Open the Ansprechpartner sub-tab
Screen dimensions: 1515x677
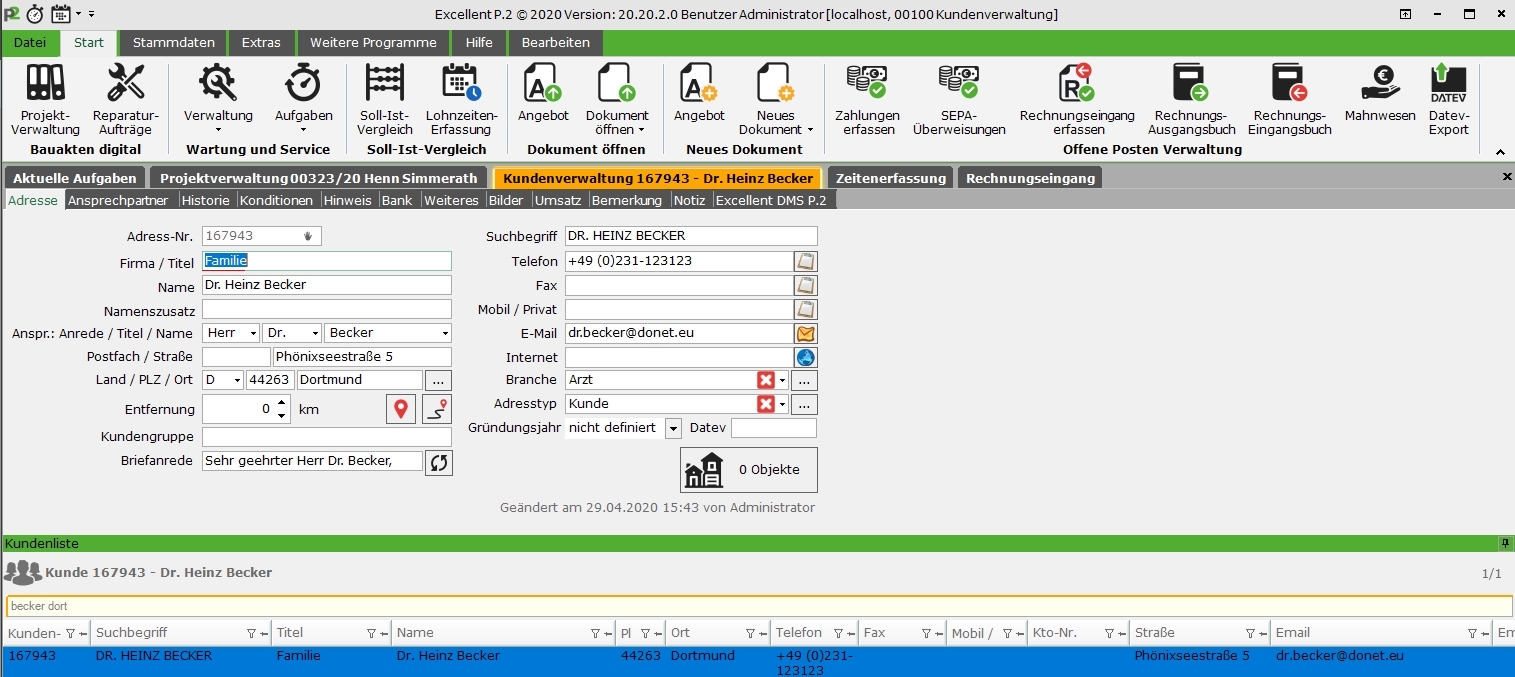[118, 200]
